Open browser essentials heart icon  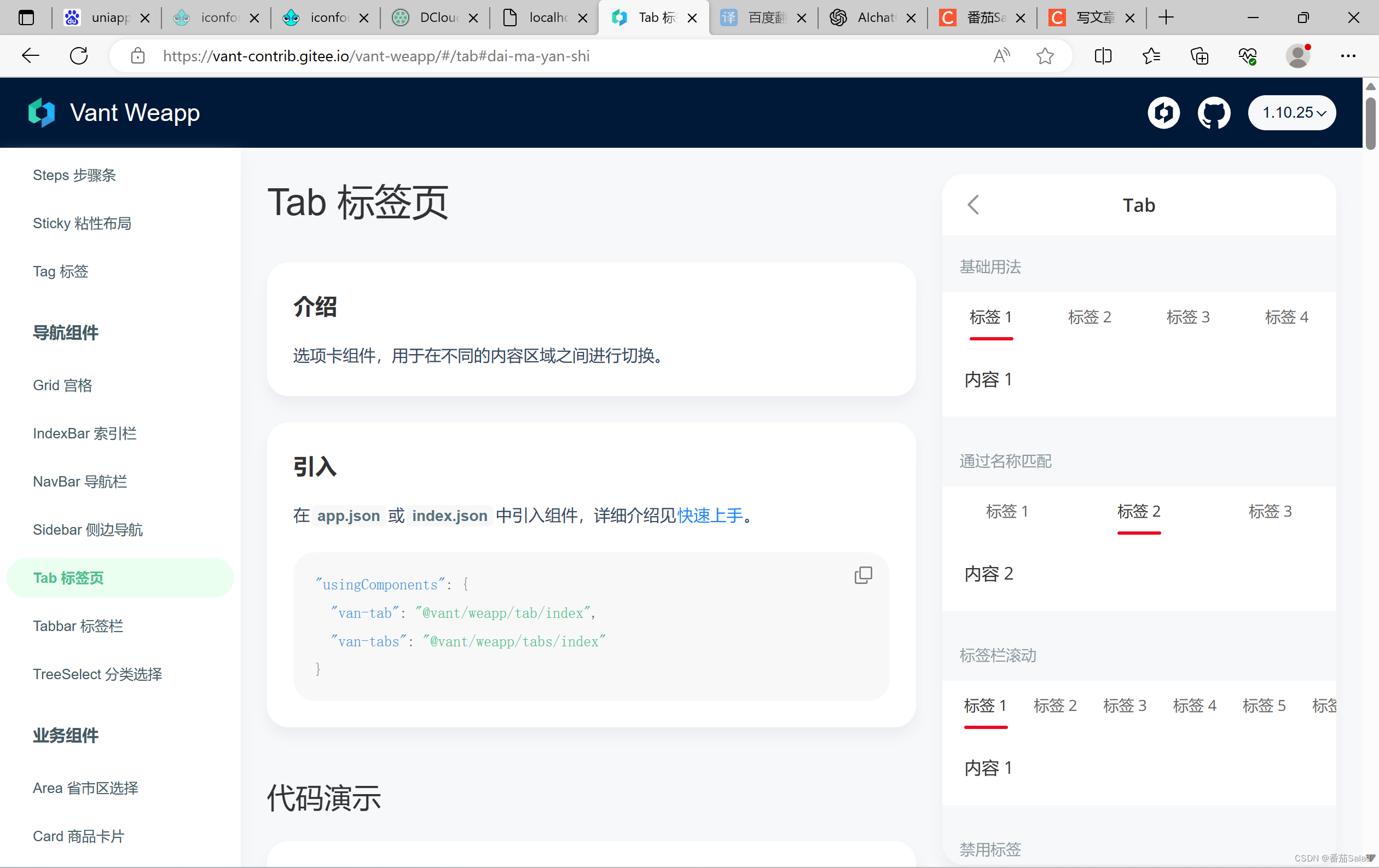1248,56
